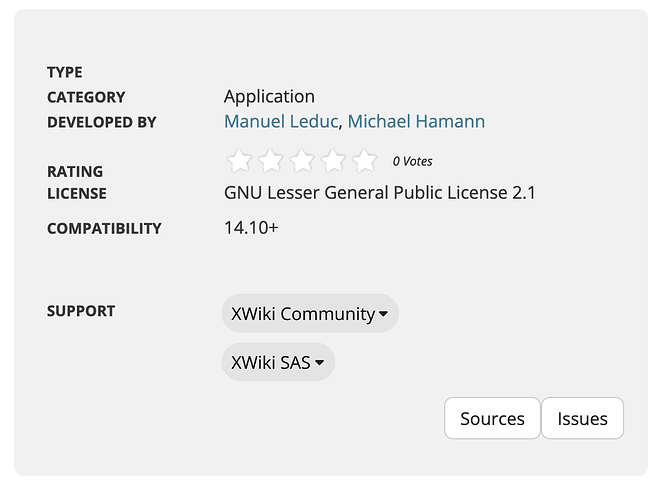This screenshot has width=662, height=500.
Task: Give a five-star rating
Action: pos(364,160)
